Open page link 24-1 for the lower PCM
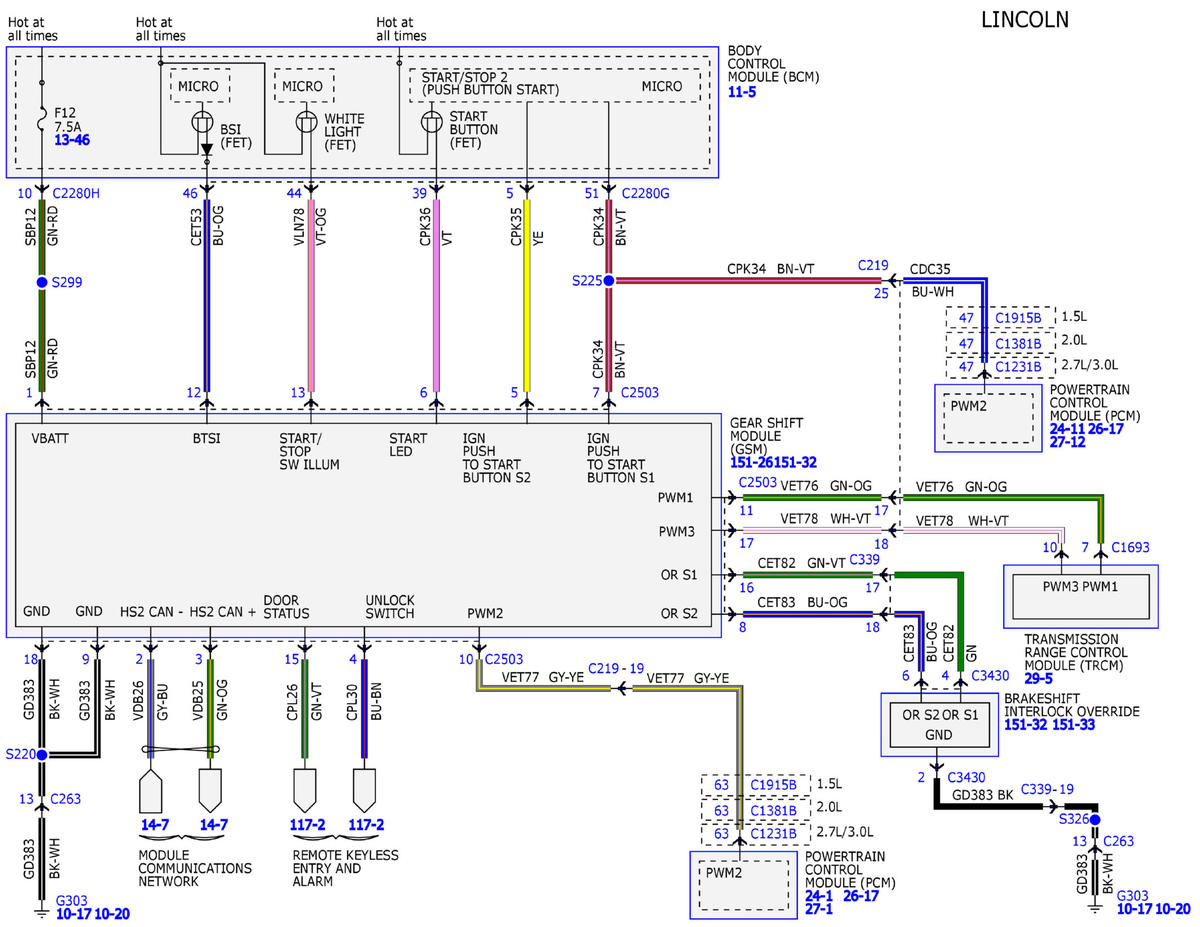The height and width of the screenshot is (927, 1200). 820,896
